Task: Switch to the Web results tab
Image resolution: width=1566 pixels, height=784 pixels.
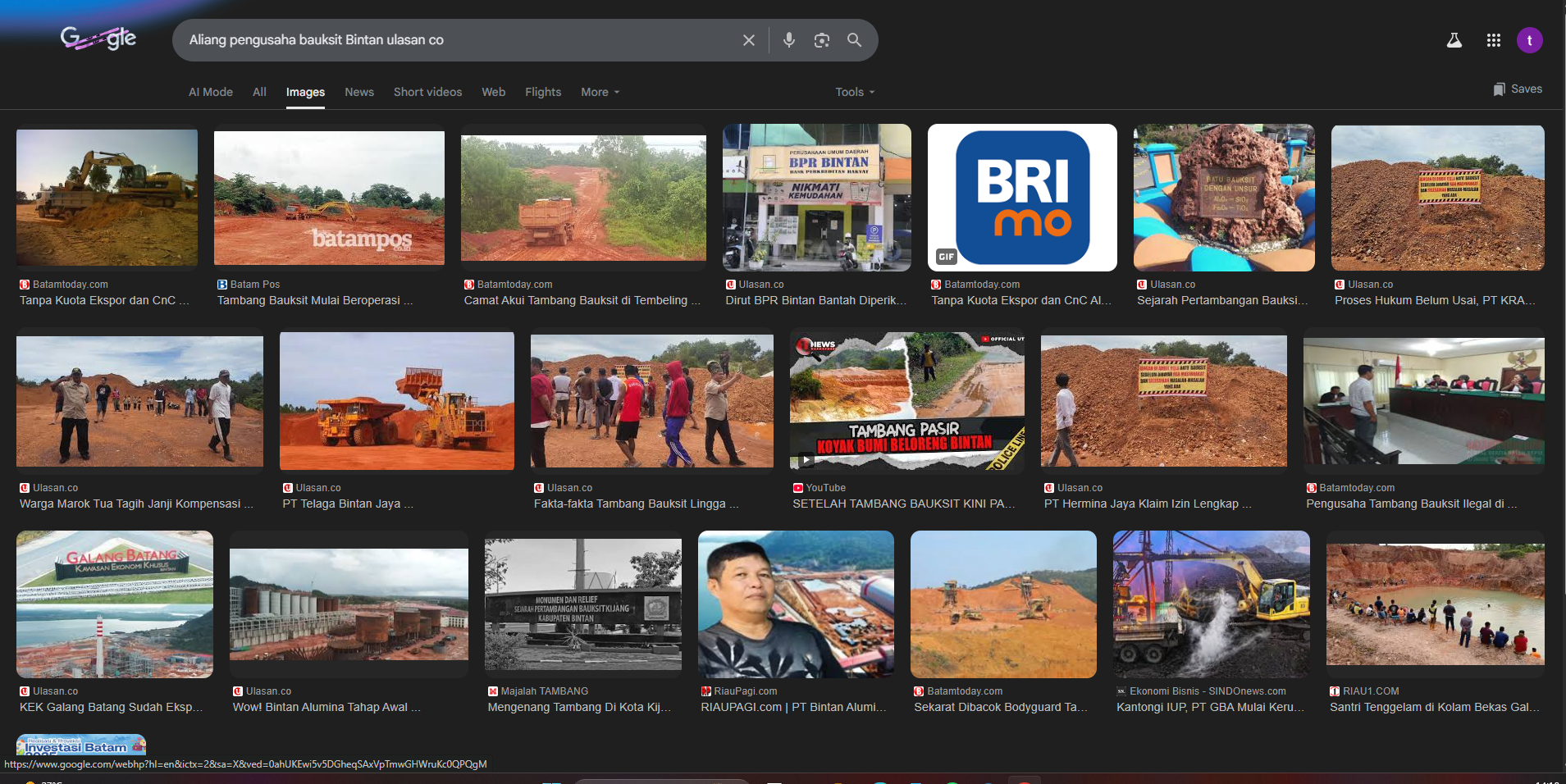Action: tap(493, 92)
